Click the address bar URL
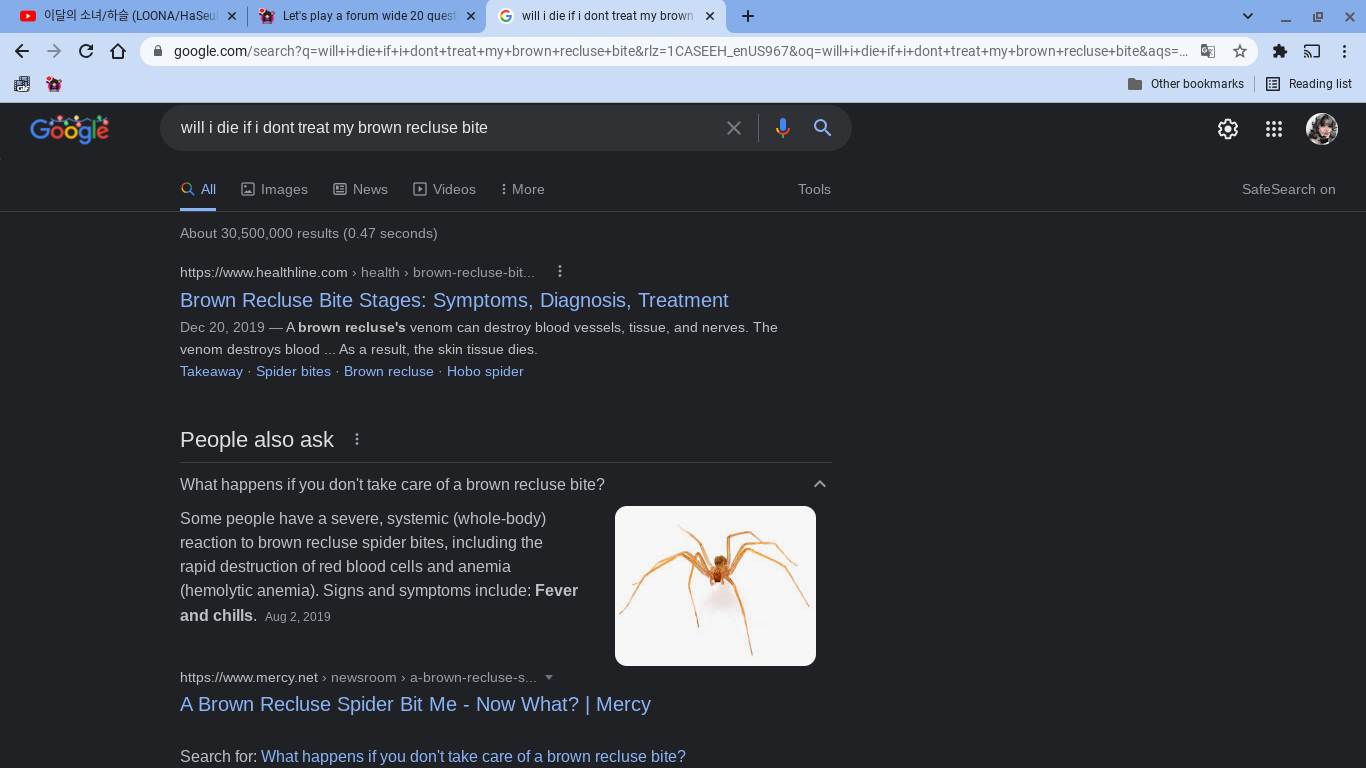The height and width of the screenshot is (768, 1366). pos(681,51)
